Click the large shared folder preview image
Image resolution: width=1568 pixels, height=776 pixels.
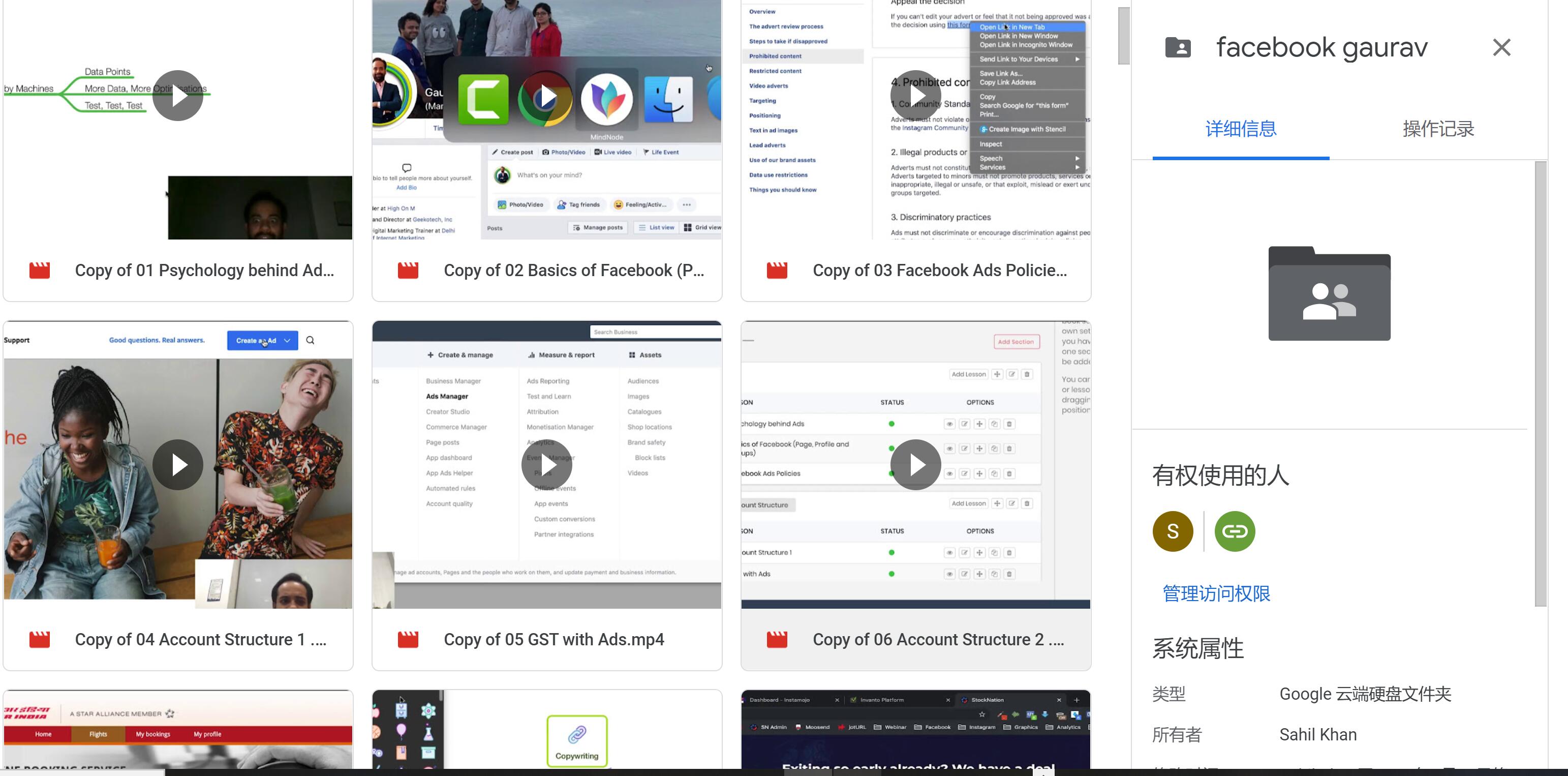[1330, 293]
